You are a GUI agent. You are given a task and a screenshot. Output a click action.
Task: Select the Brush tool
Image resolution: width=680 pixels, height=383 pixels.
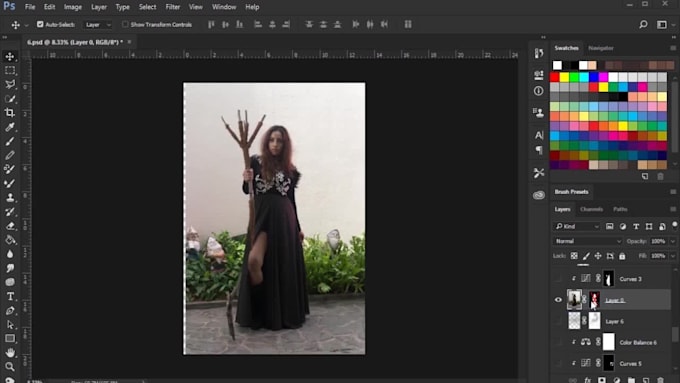[x=10, y=141]
